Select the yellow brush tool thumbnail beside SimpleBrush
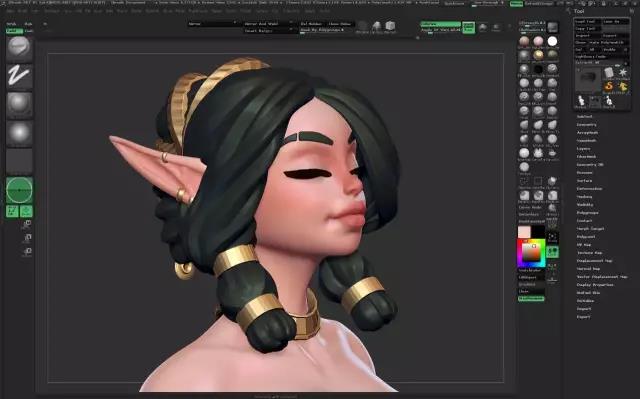 click(x=622, y=86)
